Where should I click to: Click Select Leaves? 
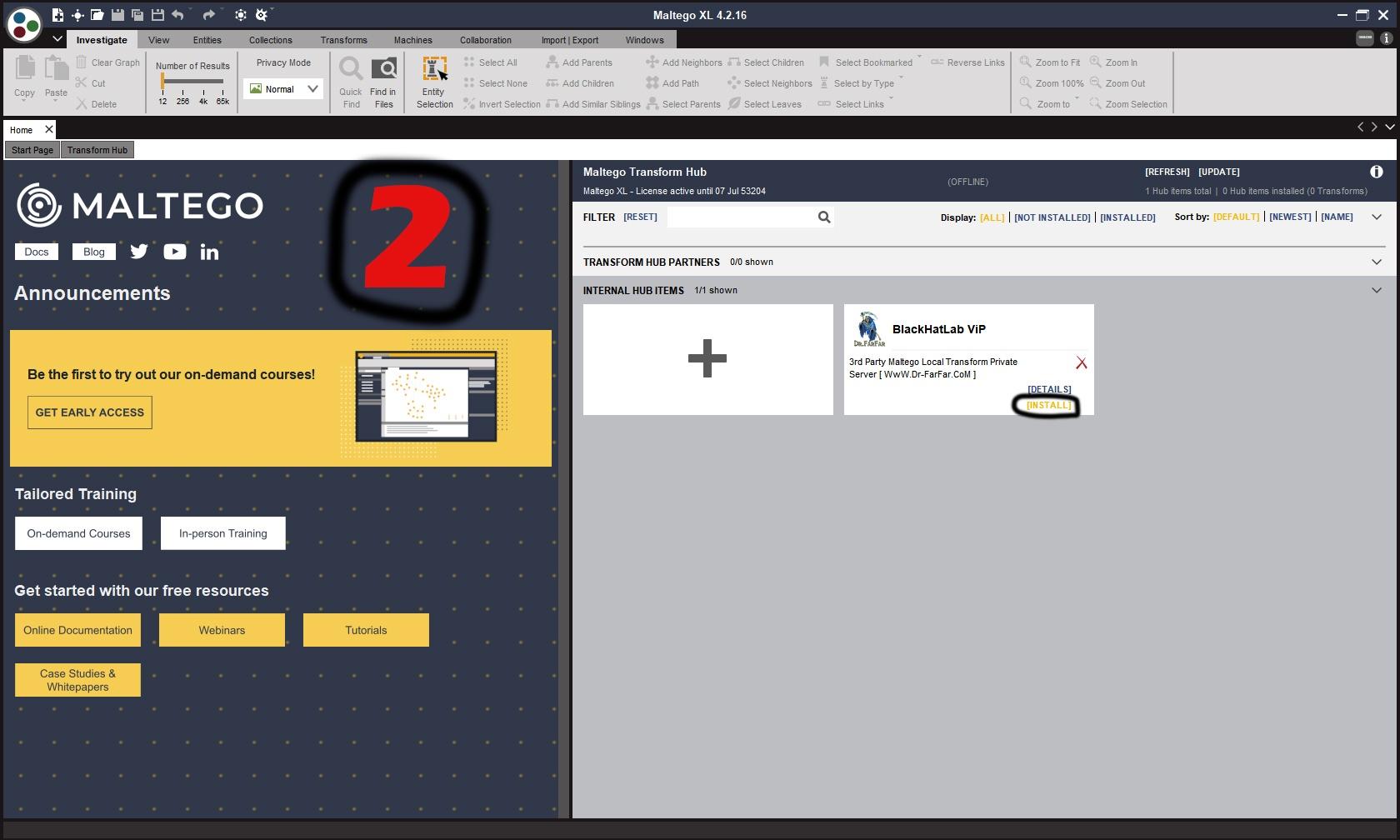[x=764, y=104]
